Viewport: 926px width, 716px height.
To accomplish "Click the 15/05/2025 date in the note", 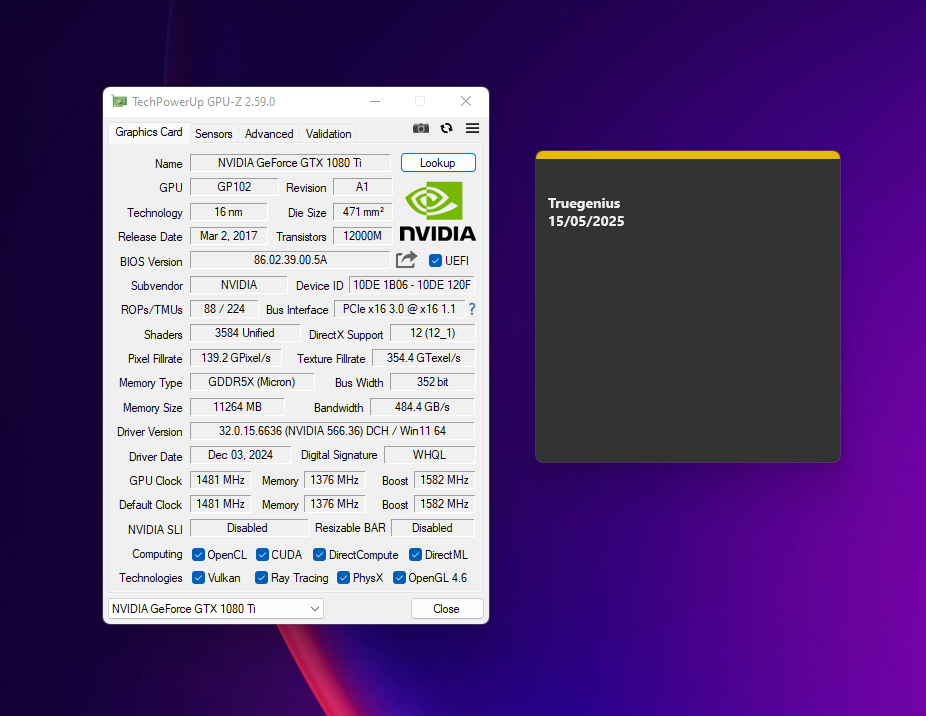I will click(x=586, y=222).
